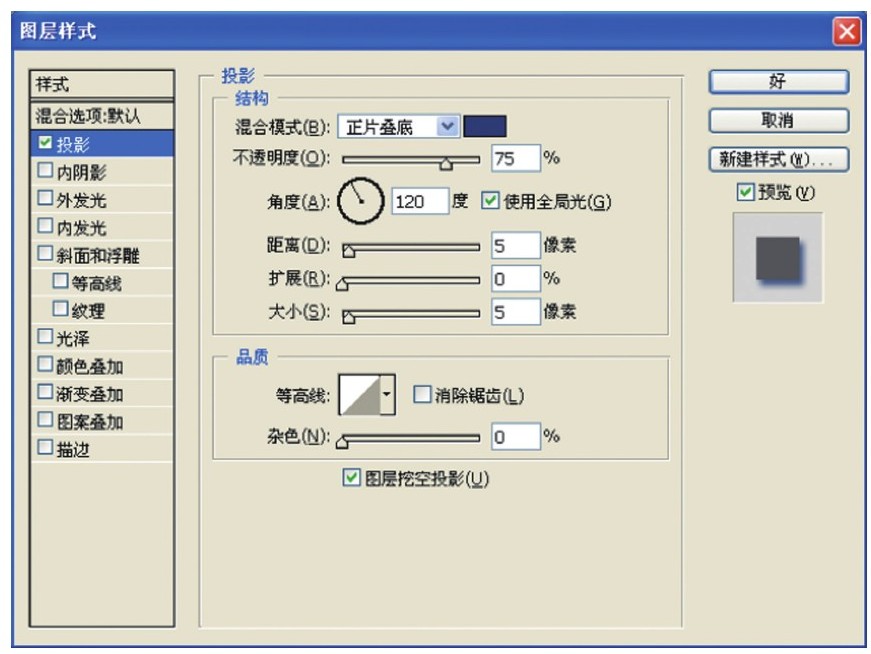This screenshot has height=654, width=871.
Task: Click the angle 120 input field
Action: [x=420, y=201]
